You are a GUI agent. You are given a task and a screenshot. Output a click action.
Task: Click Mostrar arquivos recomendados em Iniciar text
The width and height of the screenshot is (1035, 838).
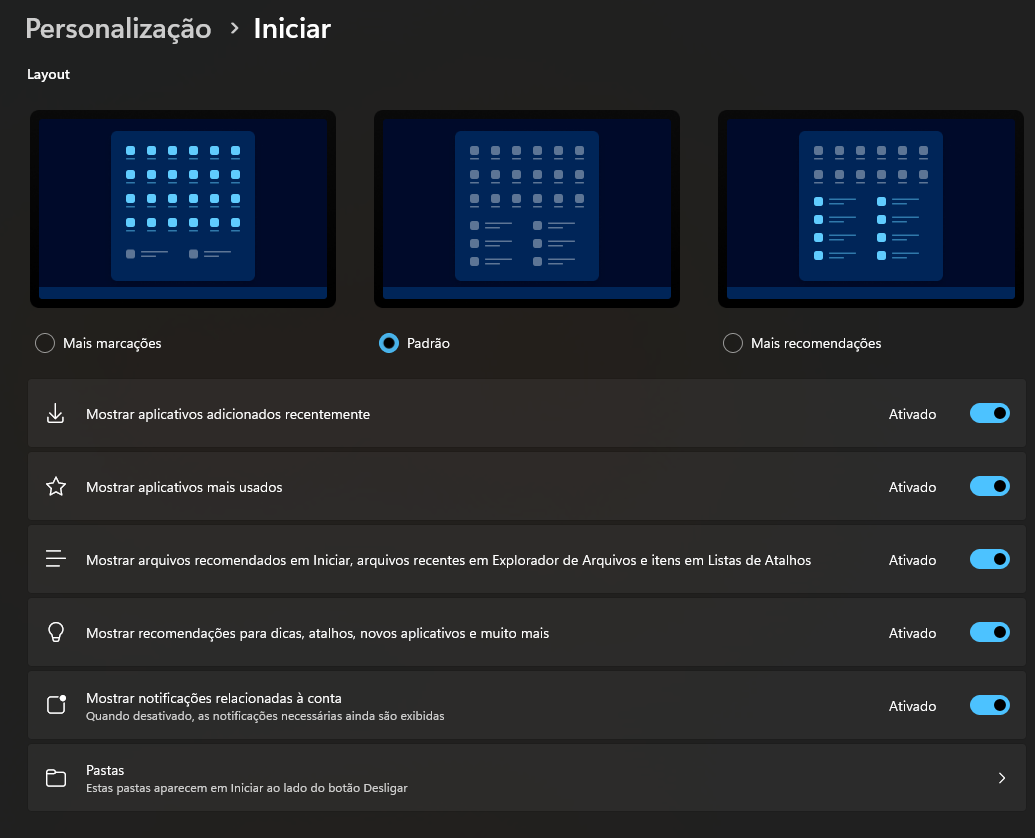pos(448,560)
